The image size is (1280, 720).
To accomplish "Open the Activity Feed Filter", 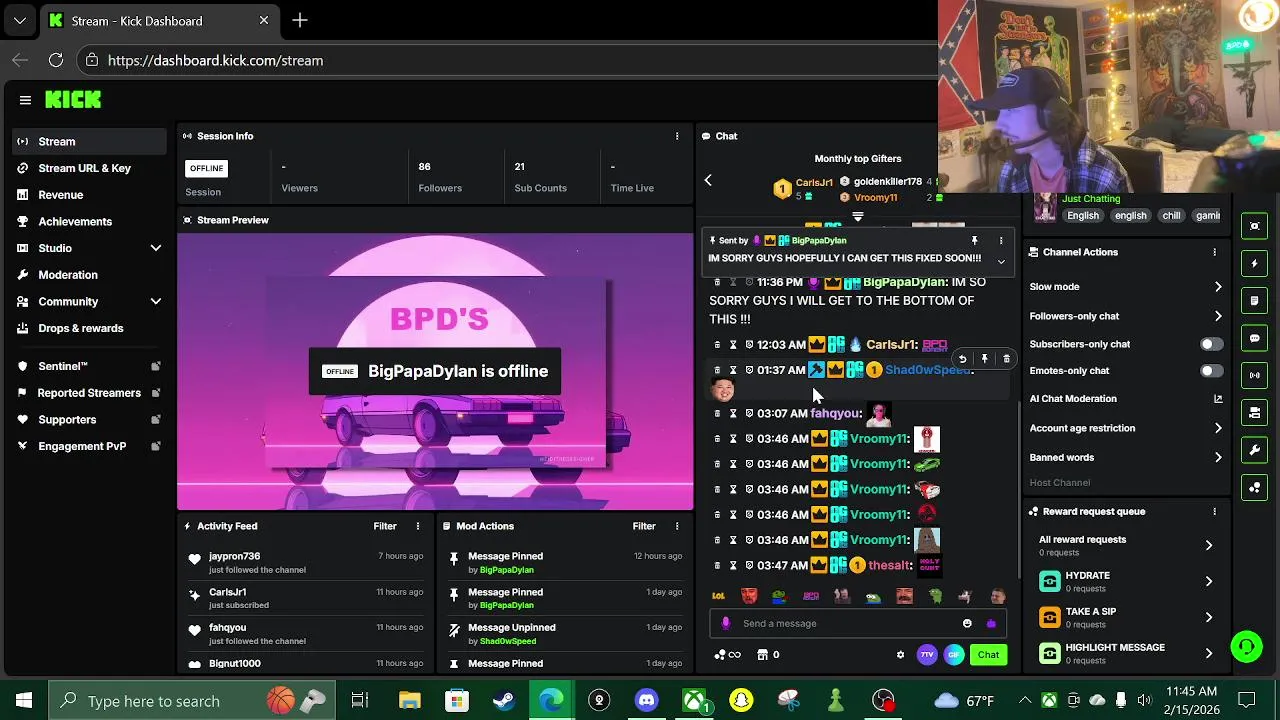I will coord(385,526).
